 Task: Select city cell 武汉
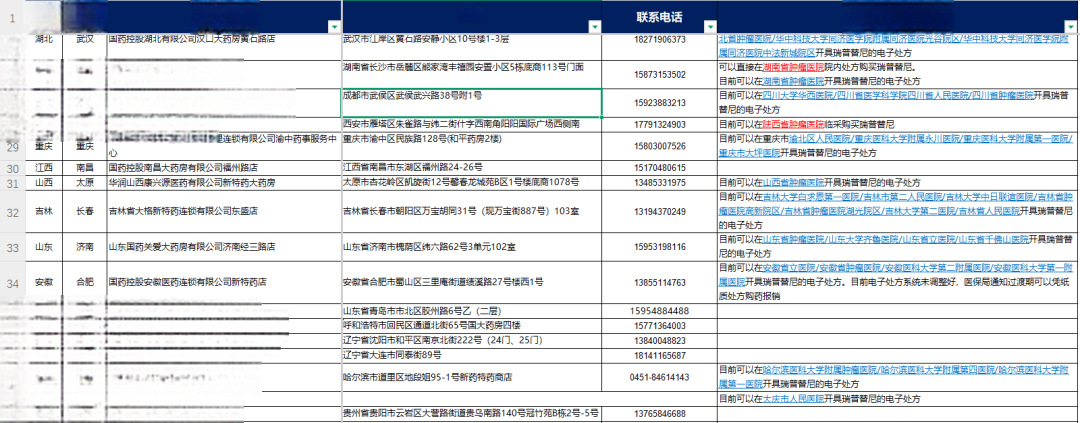pos(84,39)
